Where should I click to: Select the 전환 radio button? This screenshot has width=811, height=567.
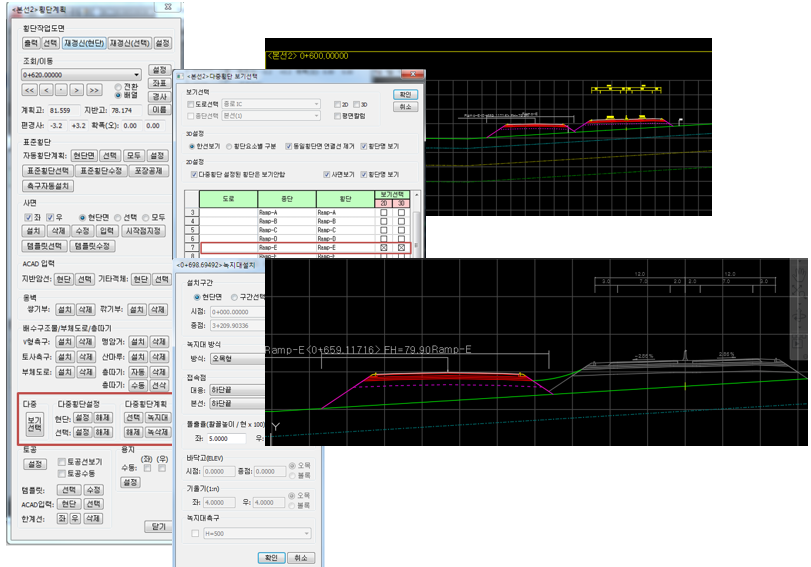[x=118, y=87]
